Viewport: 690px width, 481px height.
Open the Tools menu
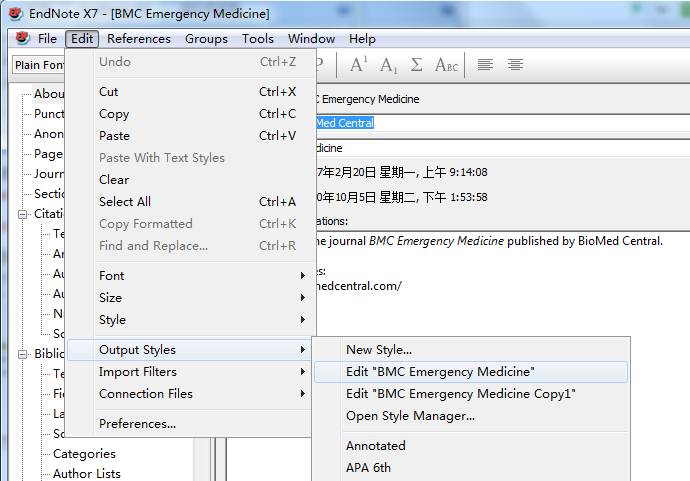coord(257,39)
